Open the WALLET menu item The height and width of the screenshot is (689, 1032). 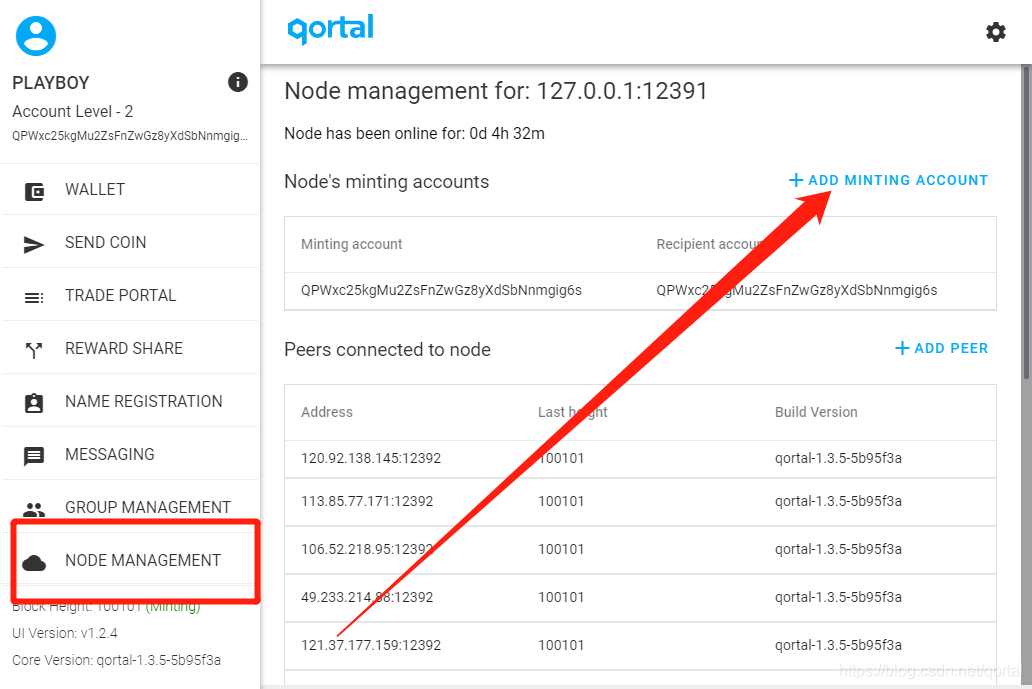click(x=130, y=190)
